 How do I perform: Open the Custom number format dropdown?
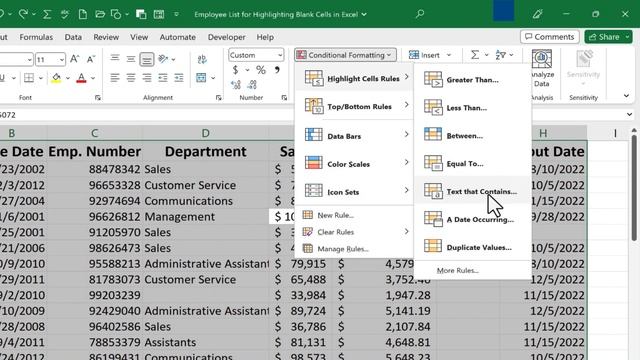[x=280, y=55]
